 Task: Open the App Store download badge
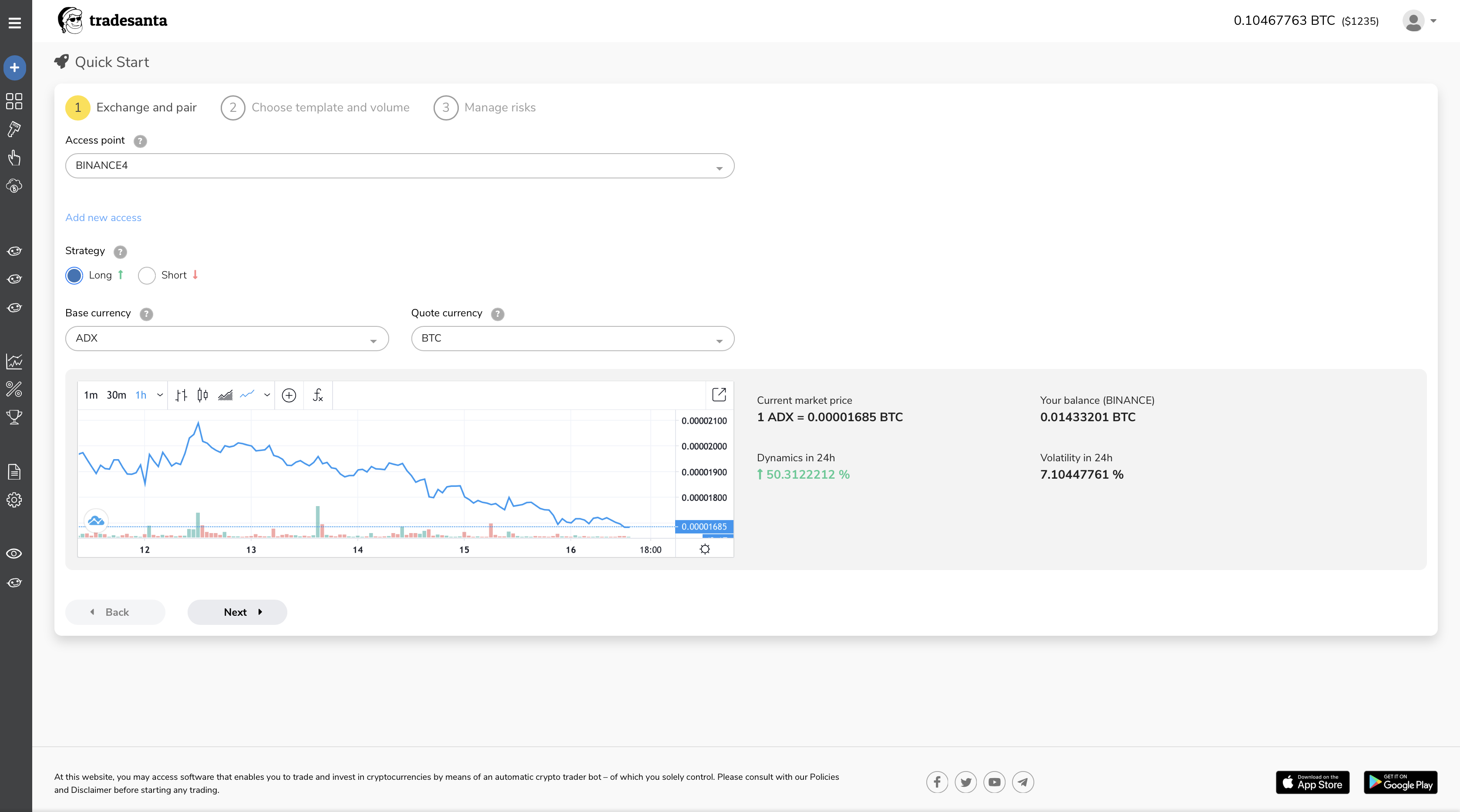[x=1312, y=782]
